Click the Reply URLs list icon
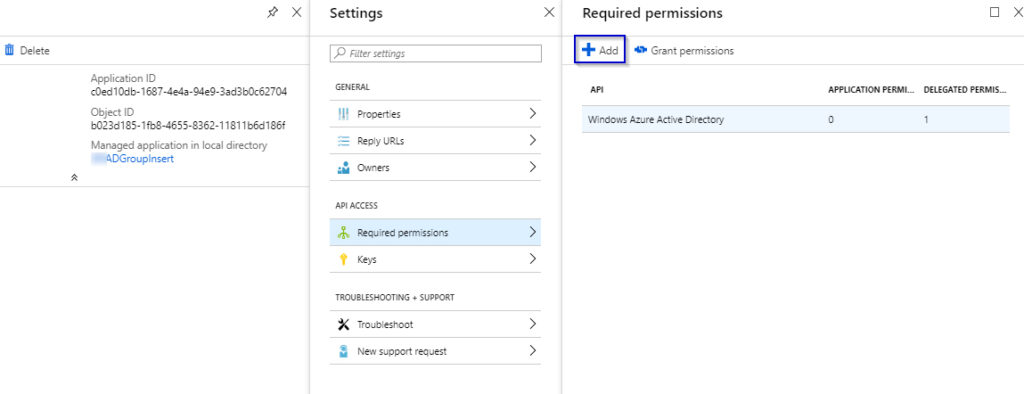This screenshot has width=1024, height=394. coord(344,140)
